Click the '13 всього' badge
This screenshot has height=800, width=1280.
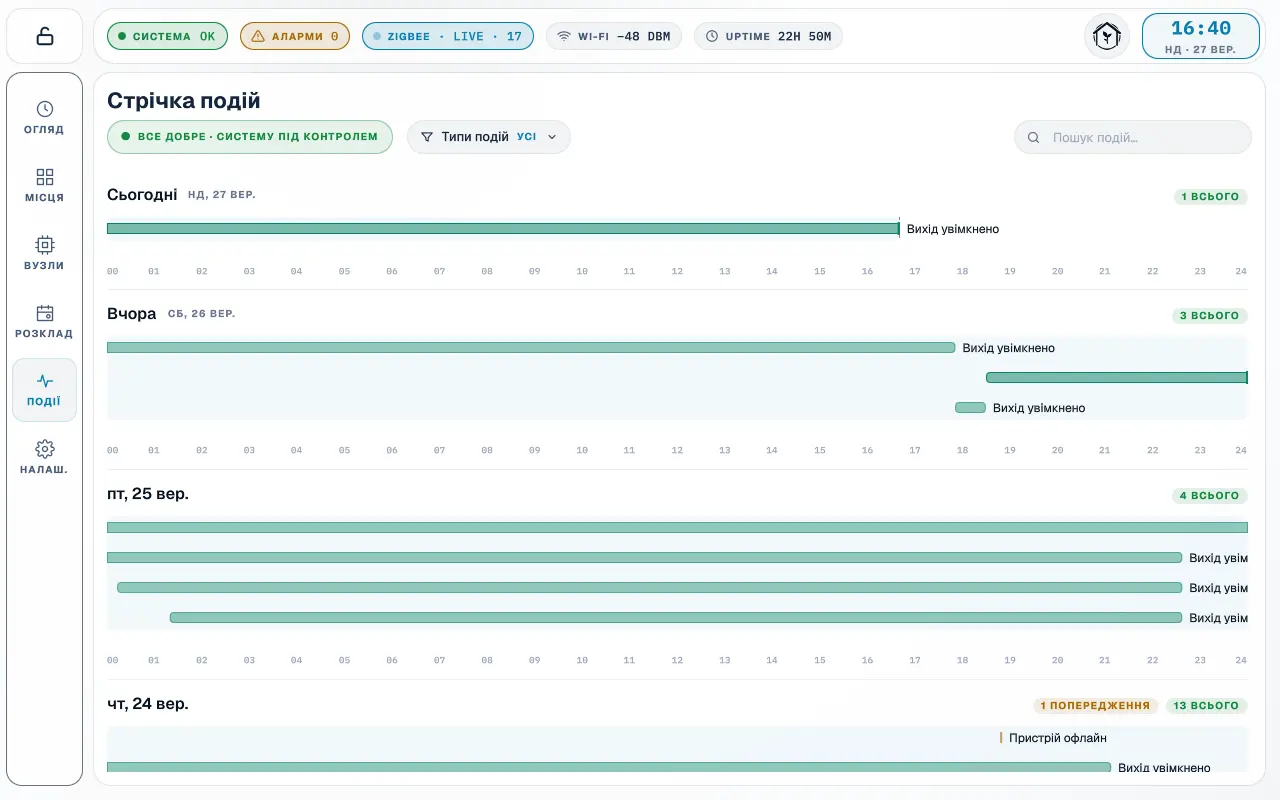click(1206, 706)
